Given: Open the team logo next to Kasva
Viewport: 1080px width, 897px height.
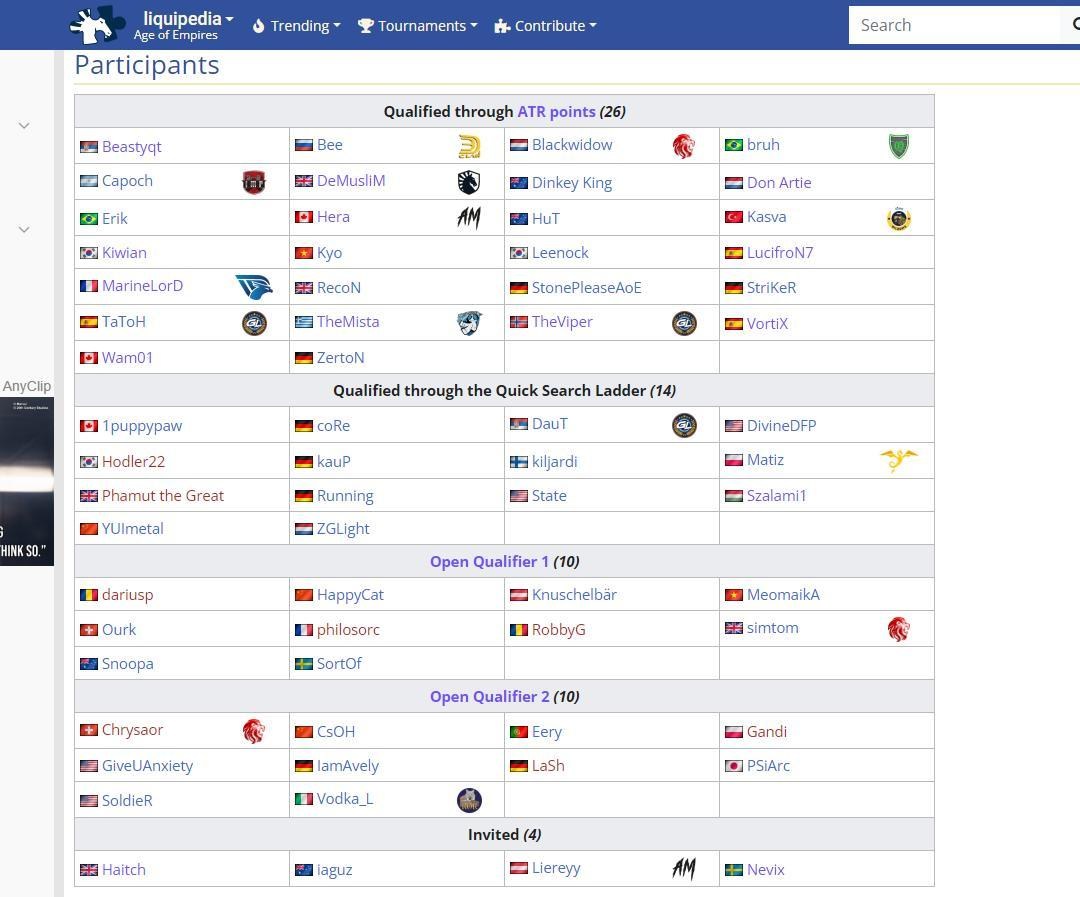Looking at the screenshot, I should (x=899, y=218).
